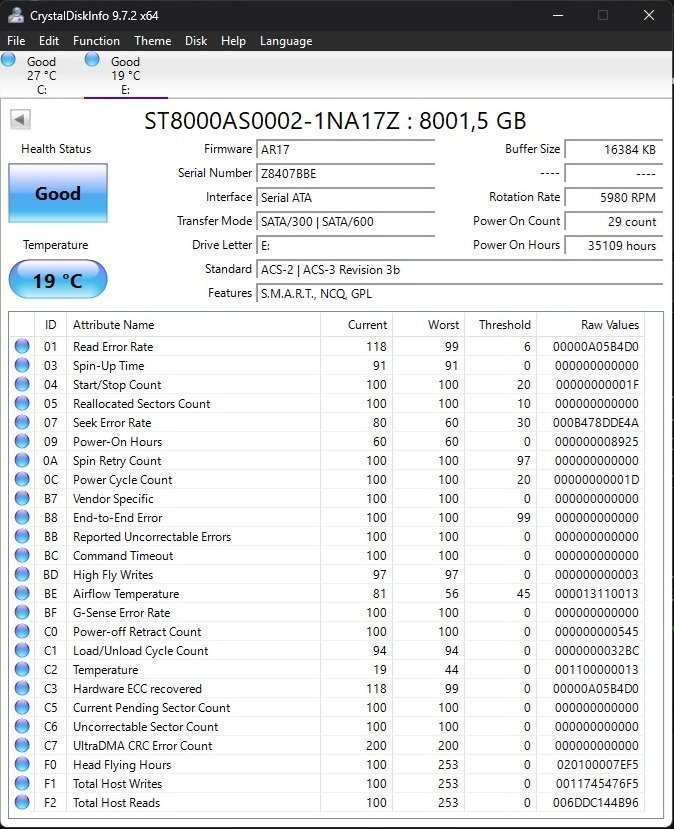
Task: Click status orb for UltraDMA CRC Error Count
Action: pyautogui.click(x=22, y=746)
